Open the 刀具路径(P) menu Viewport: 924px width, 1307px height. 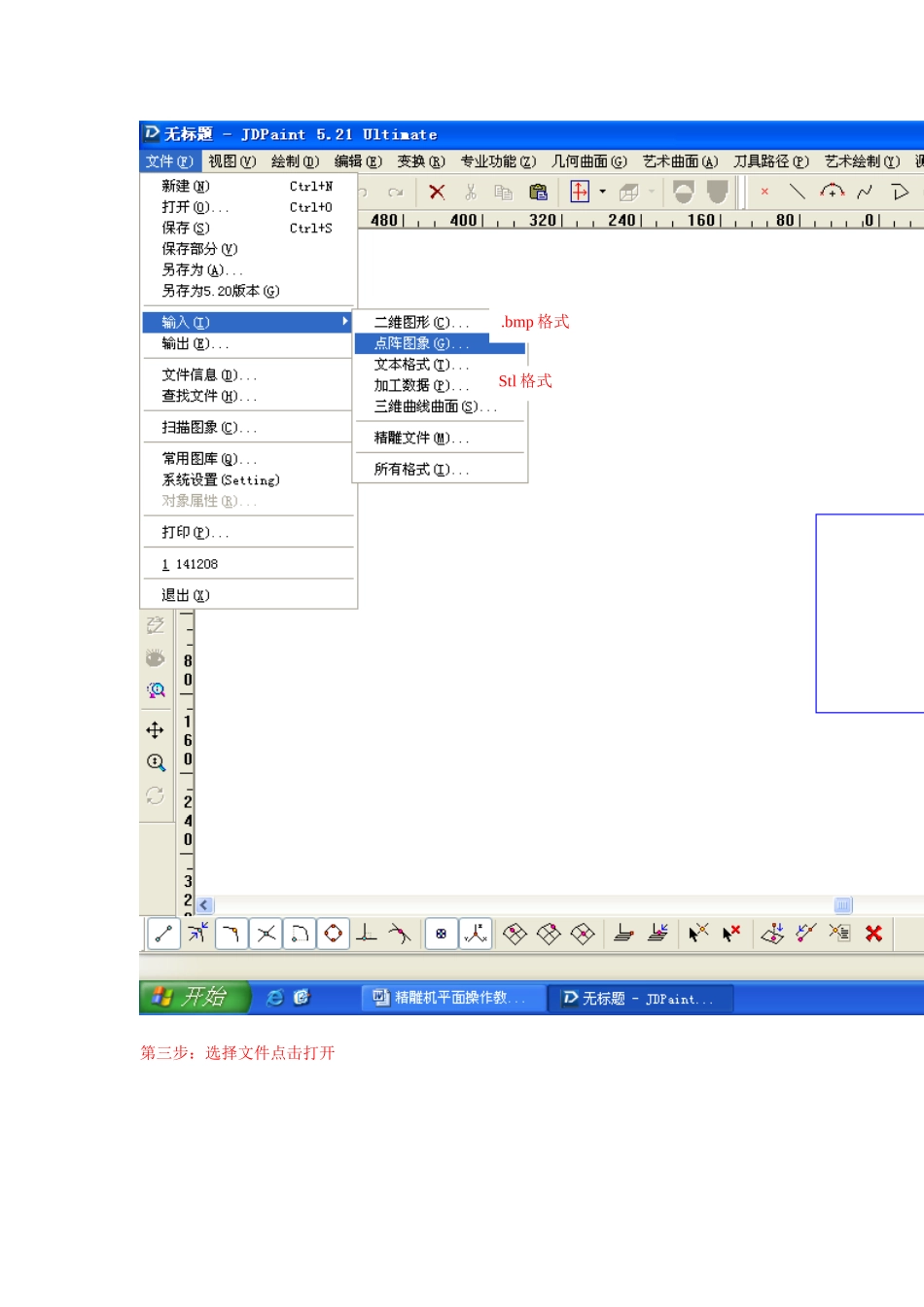(x=771, y=161)
